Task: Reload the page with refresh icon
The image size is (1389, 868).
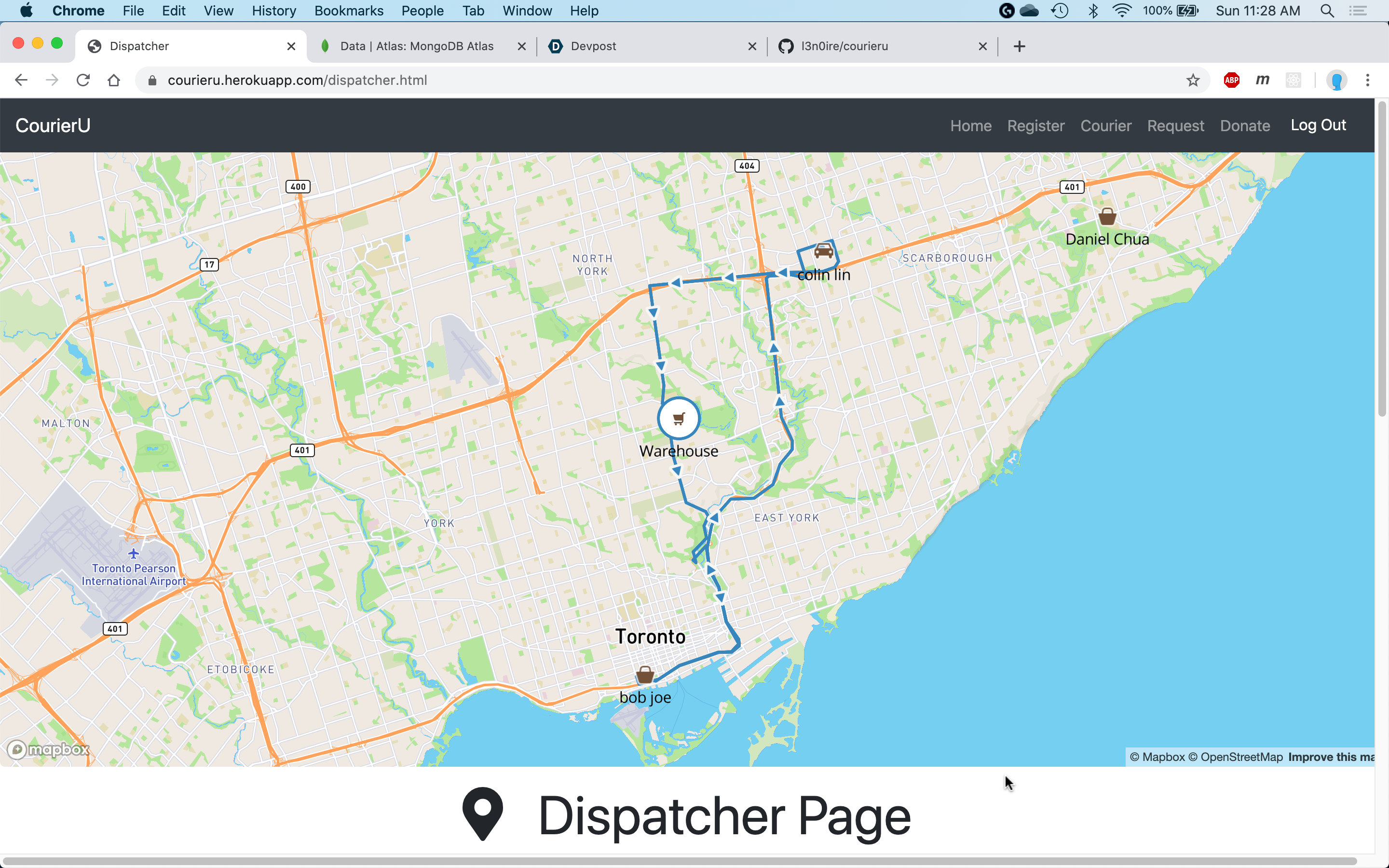Action: [x=83, y=81]
